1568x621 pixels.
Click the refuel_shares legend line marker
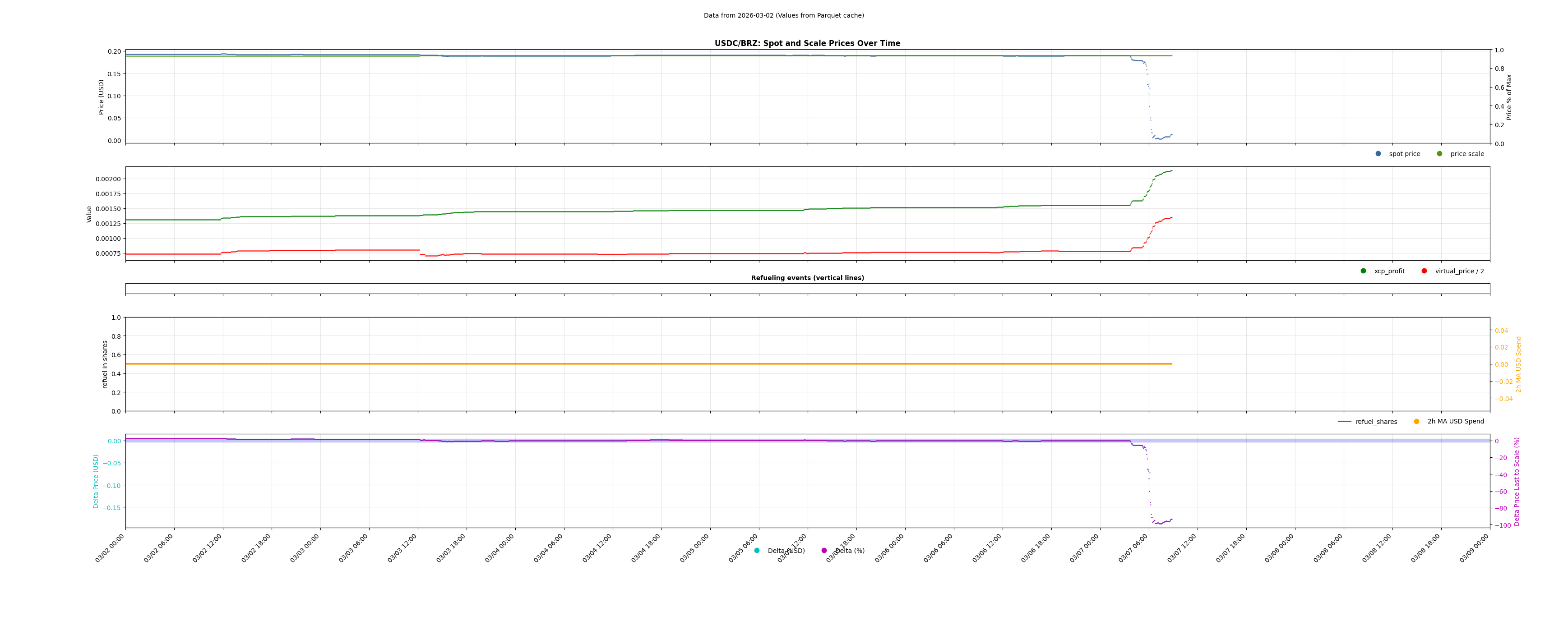1345,422
